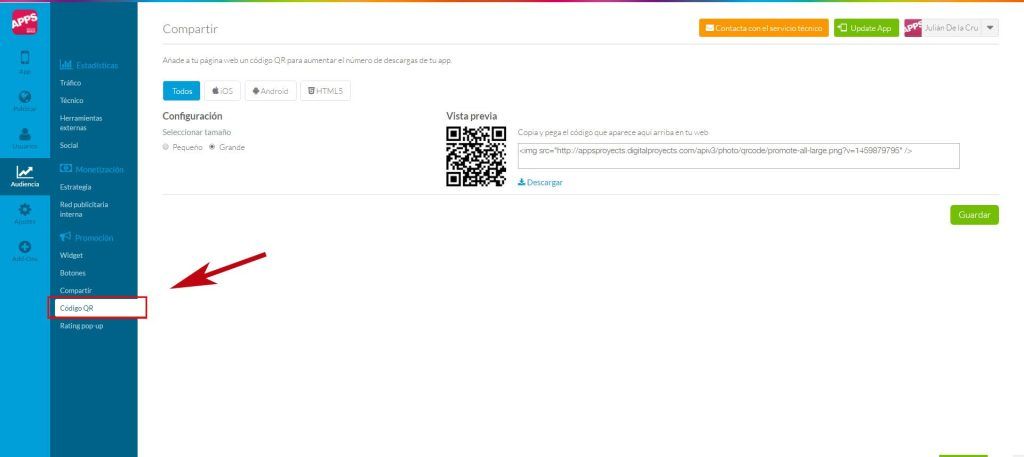Viewport: 1024px width, 457px height.
Task: Click the QR code preview image
Action: click(x=476, y=157)
